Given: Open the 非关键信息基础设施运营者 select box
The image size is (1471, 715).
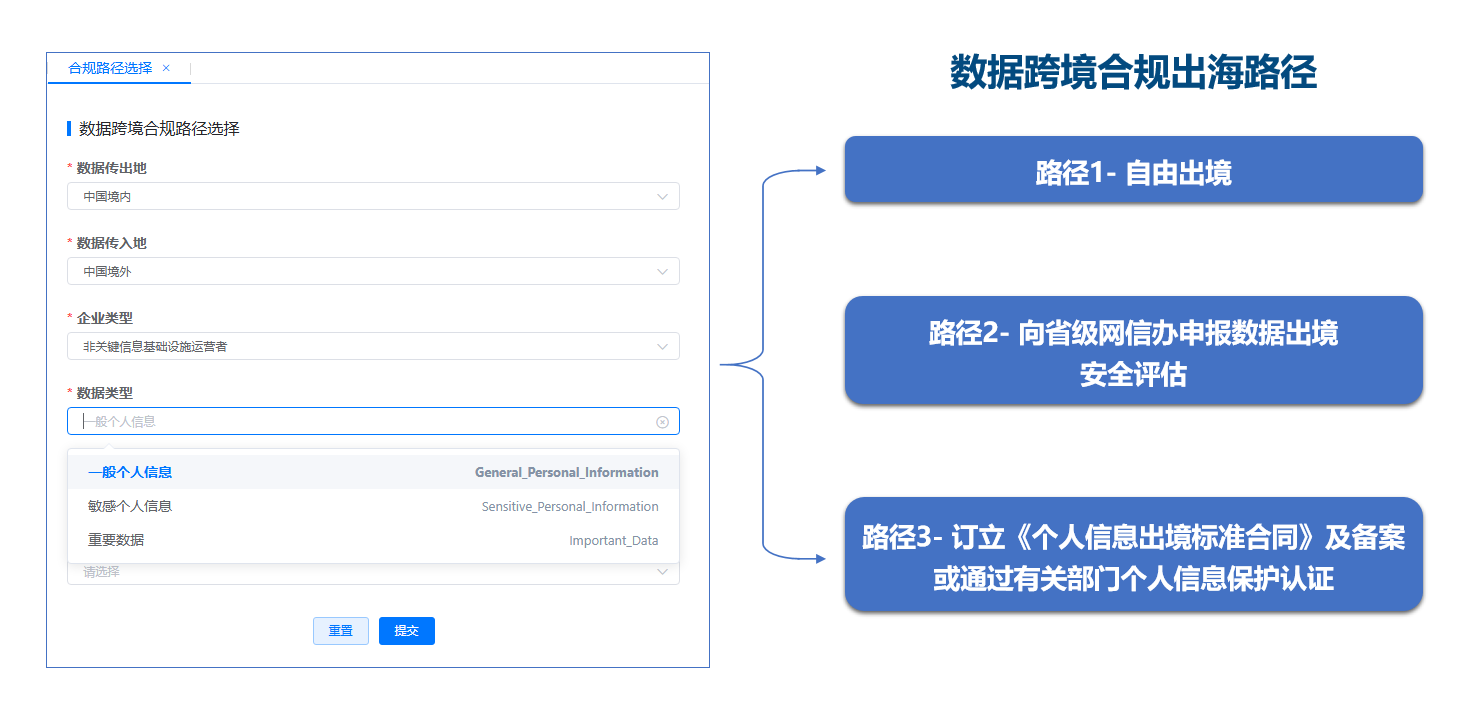Looking at the screenshot, I should click(x=360, y=347).
